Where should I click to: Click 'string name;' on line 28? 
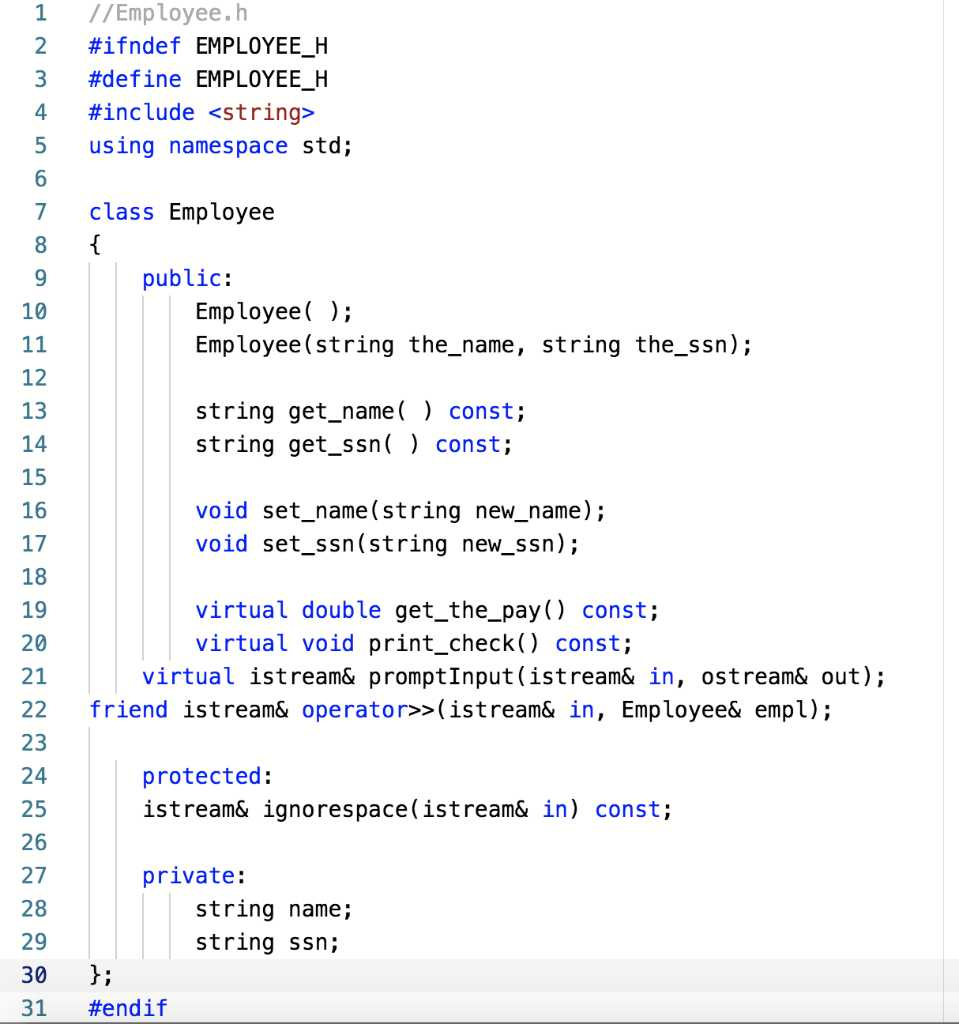[274, 909]
